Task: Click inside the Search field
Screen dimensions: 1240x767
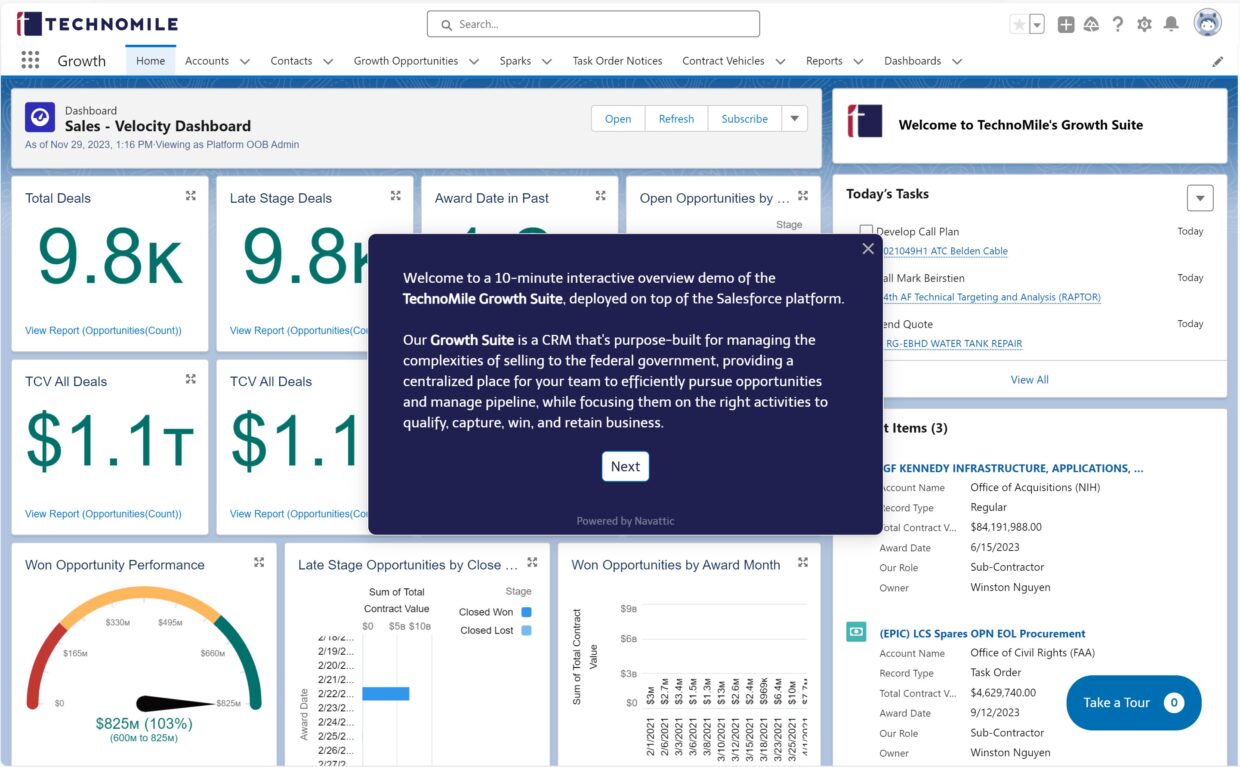Action: (594, 24)
